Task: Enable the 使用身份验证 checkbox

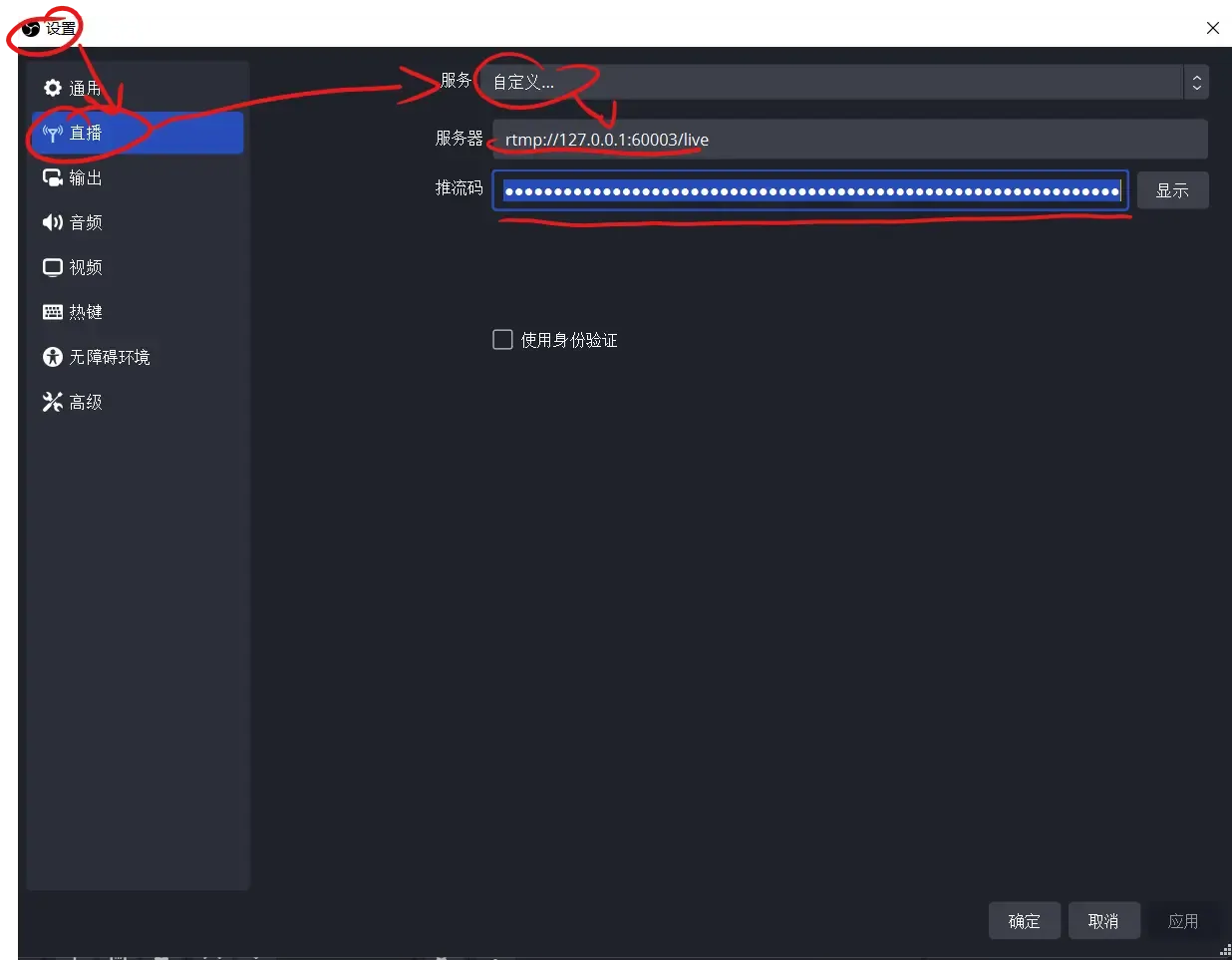Action: tap(503, 340)
